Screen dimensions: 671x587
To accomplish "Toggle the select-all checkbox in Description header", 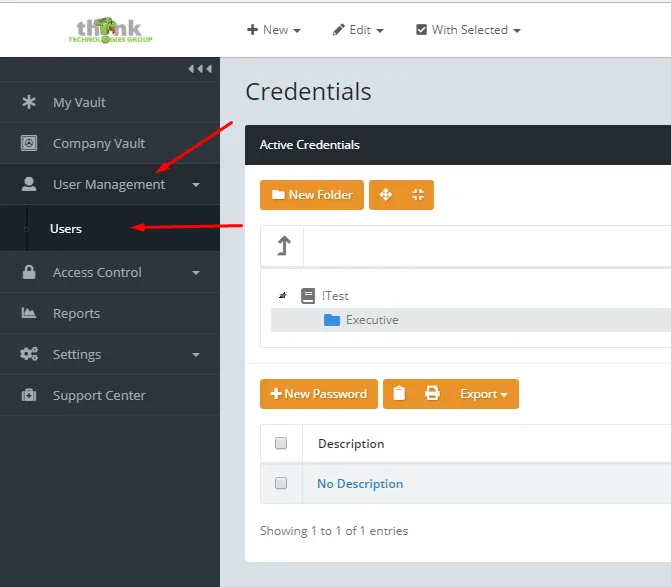I will 281,443.
